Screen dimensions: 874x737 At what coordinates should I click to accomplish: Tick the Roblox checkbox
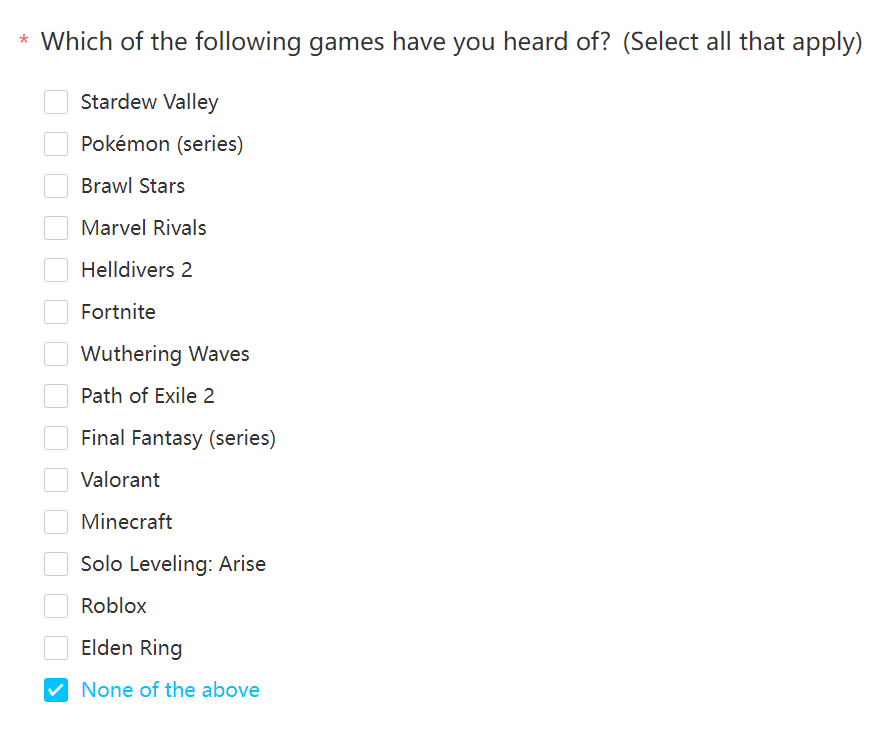tap(56, 606)
